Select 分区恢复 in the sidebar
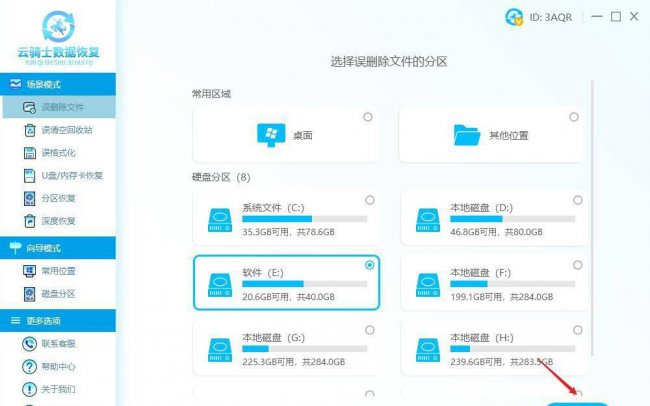The width and height of the screenshot is (650, 406). coord(58,198)
